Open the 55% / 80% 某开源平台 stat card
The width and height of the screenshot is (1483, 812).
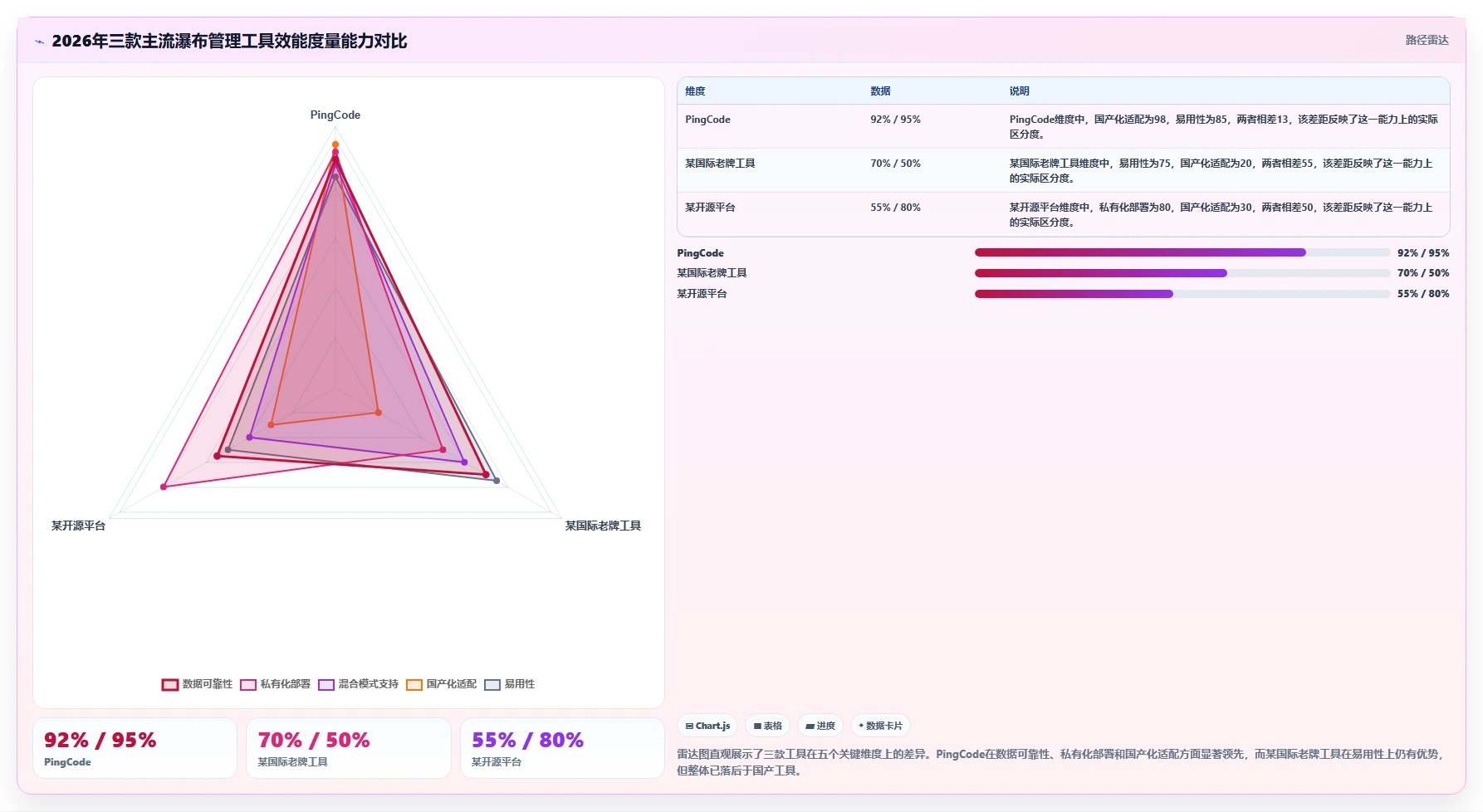click(562, 748)
